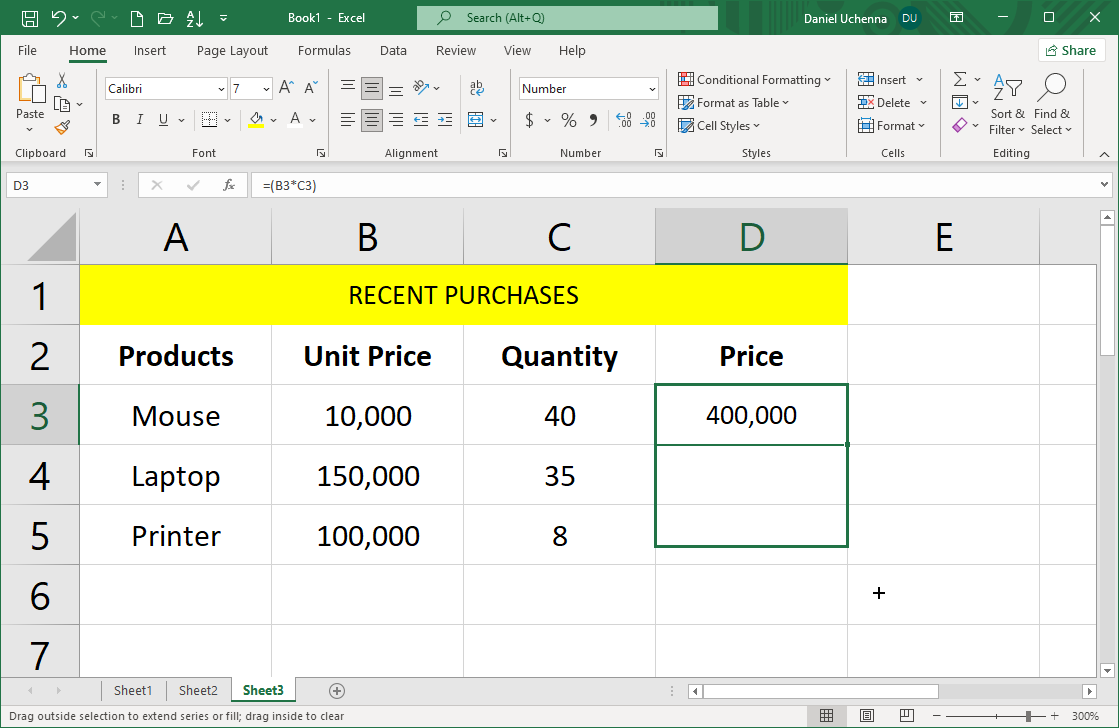The width and height of the screenshot is (1119, 728).
Task: Apply the Comma number style
Action: click(594, 119)
